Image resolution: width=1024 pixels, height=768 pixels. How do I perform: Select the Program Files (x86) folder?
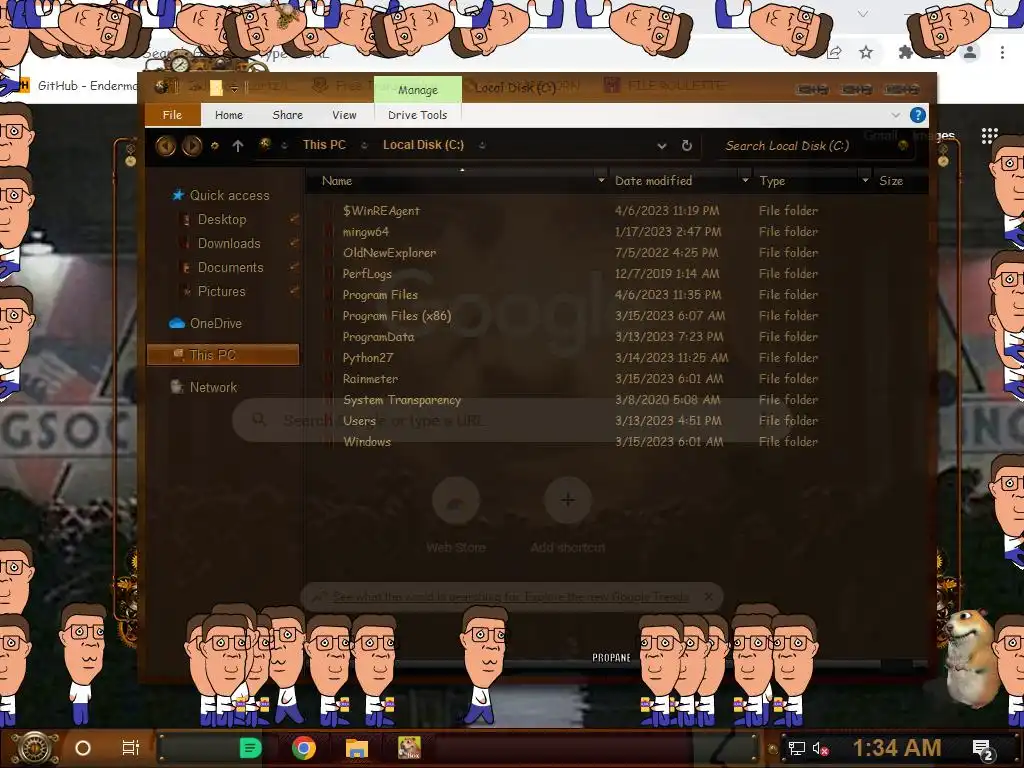[396, 316]
